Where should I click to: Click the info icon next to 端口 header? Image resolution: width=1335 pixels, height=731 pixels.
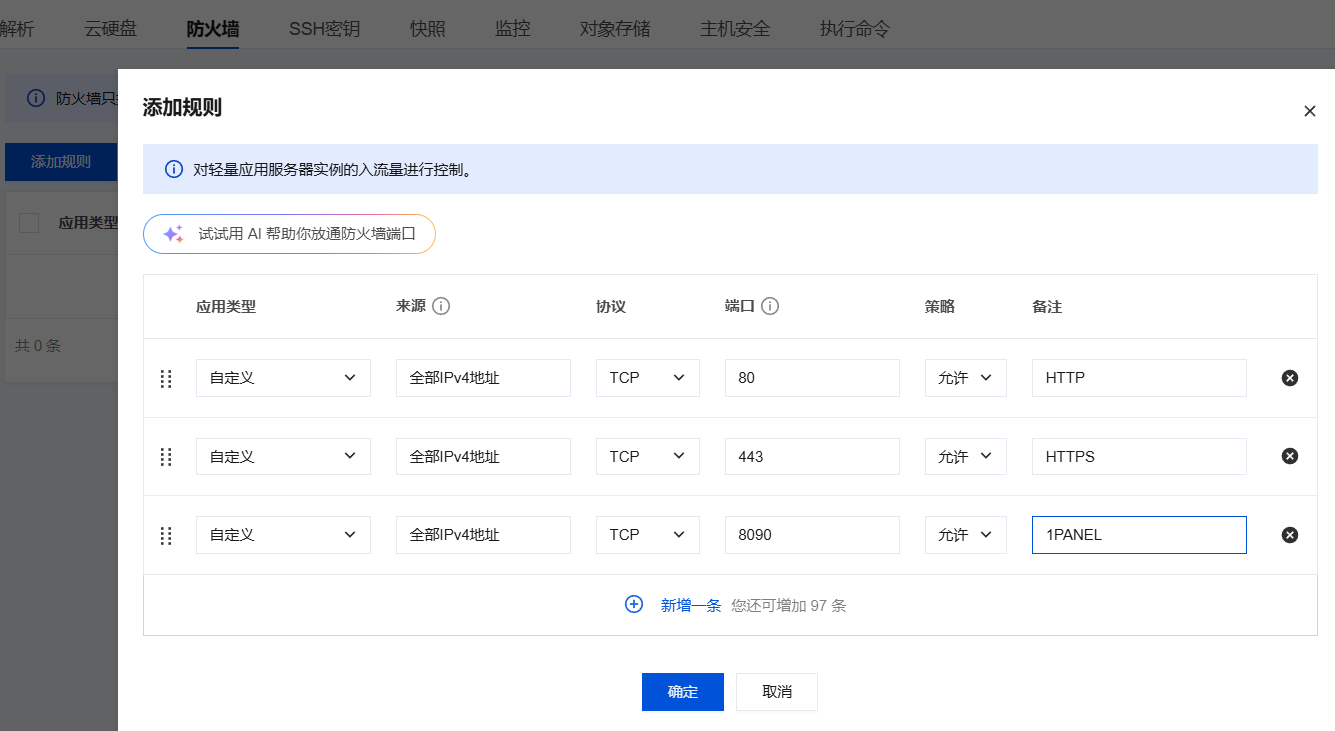point(771,305)
